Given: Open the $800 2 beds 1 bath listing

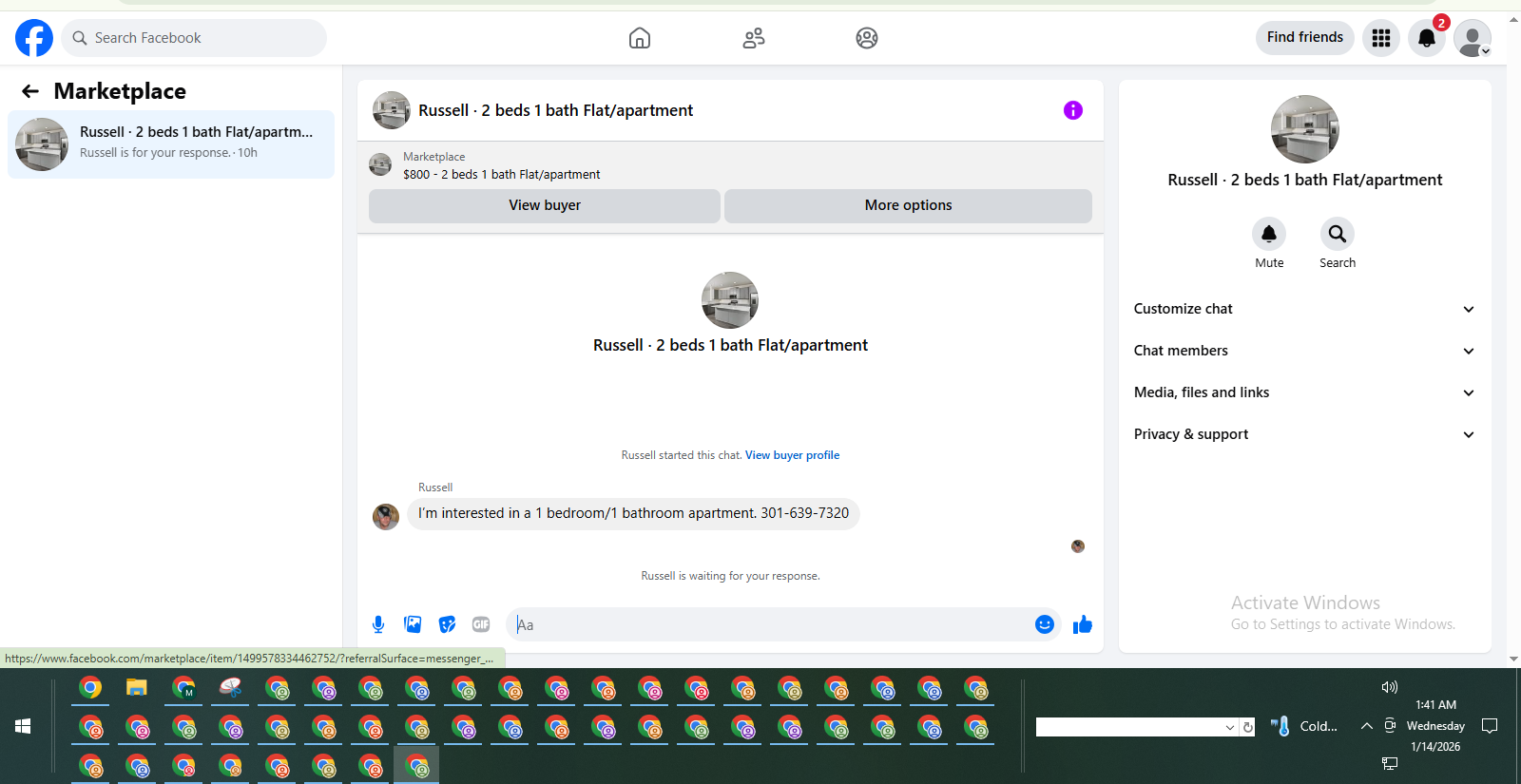Looking at the screenshot, I should tap(501, 174).
